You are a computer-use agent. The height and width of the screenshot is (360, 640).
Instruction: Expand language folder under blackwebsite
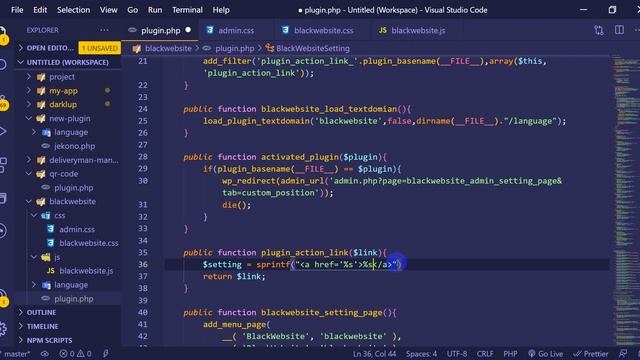[71, 285]
